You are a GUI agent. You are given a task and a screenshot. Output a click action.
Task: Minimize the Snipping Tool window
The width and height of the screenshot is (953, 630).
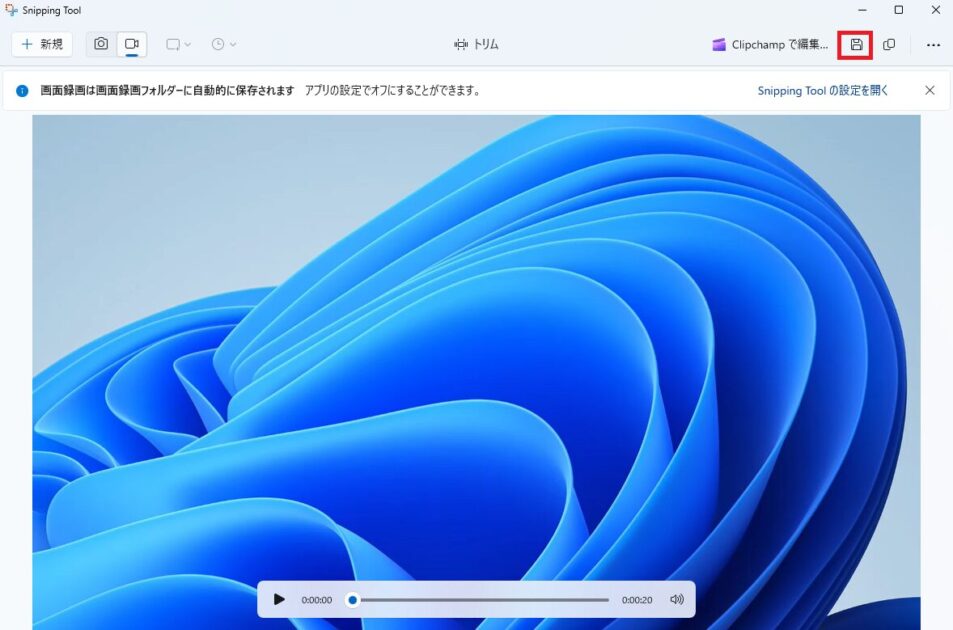862,10
